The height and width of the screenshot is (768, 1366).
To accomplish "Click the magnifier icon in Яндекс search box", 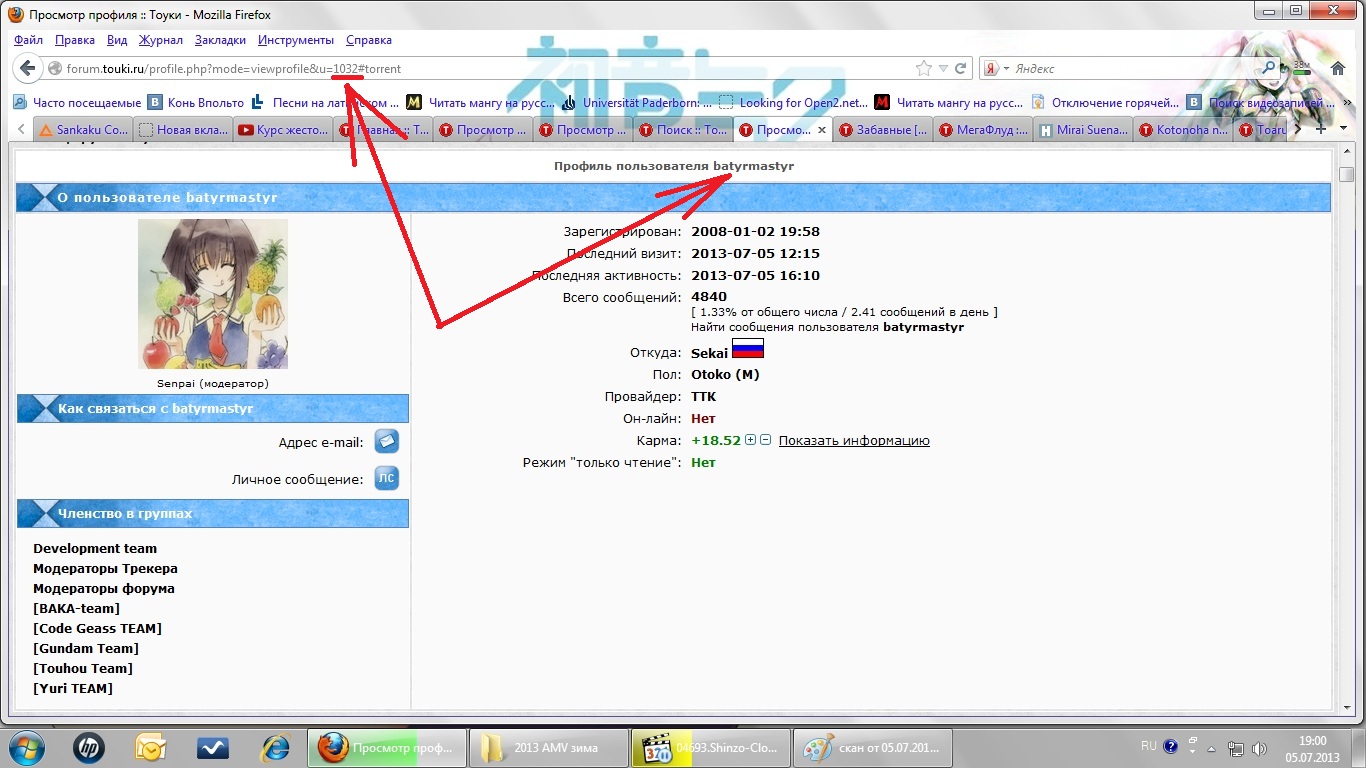I will [x=1269, y=68].
